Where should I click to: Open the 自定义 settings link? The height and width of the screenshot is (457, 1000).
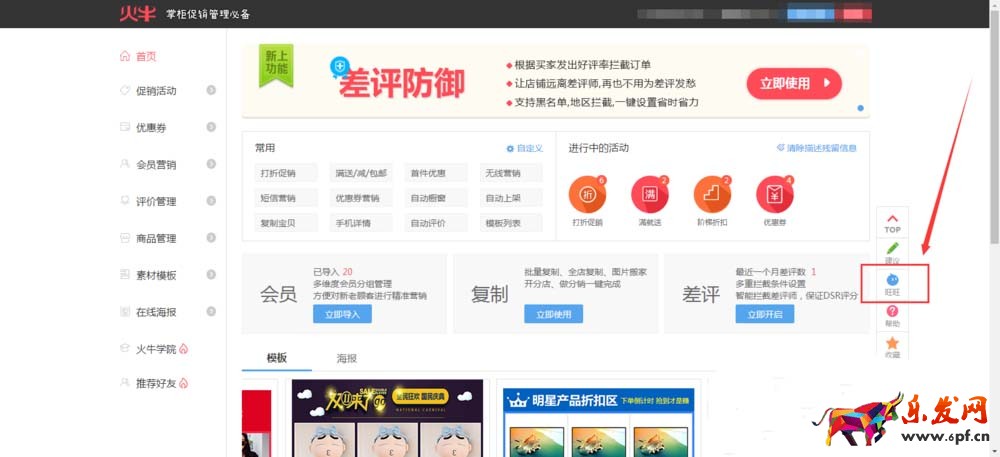tap(524, 149)
